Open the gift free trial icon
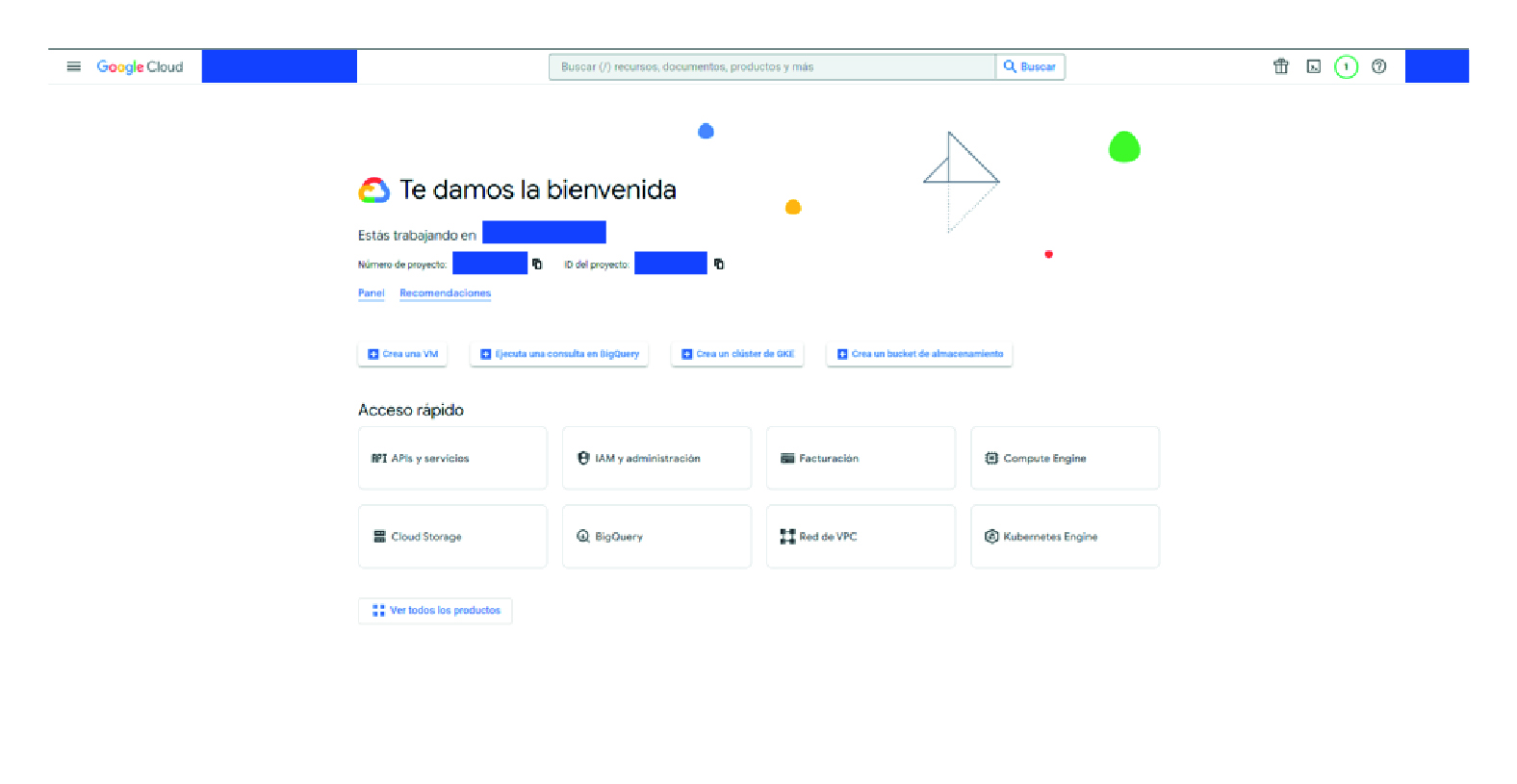The image size is (1517, 784). tap(1281, 66)
